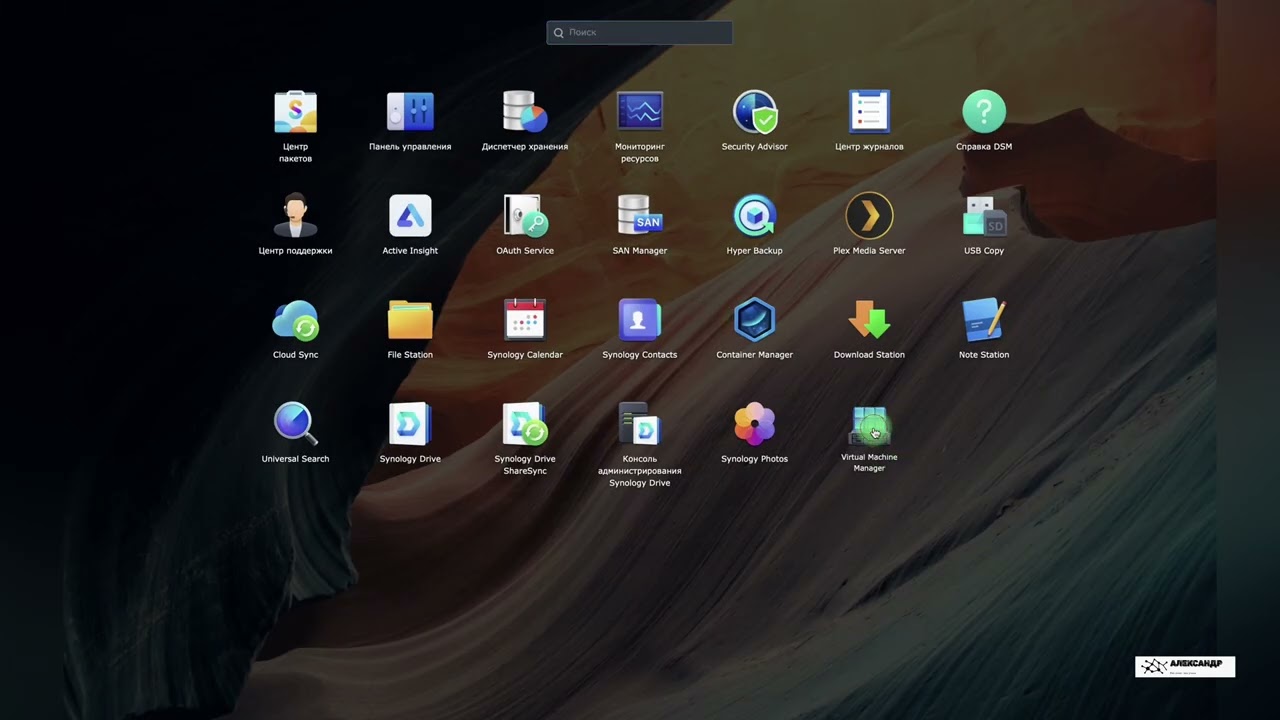Open USB Copy

coord(984,216)
